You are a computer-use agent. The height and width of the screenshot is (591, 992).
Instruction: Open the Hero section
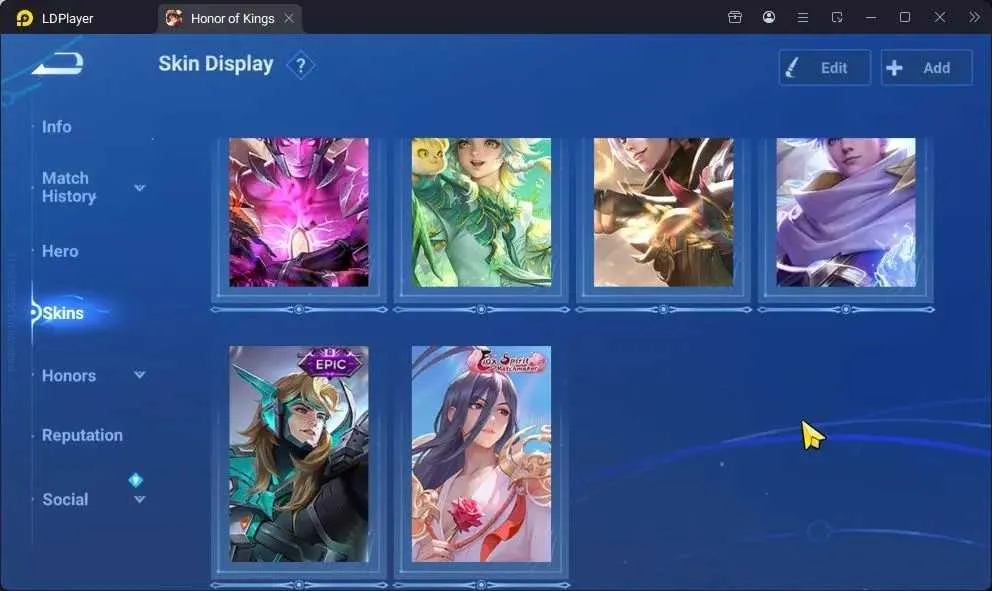coord(60,251)
